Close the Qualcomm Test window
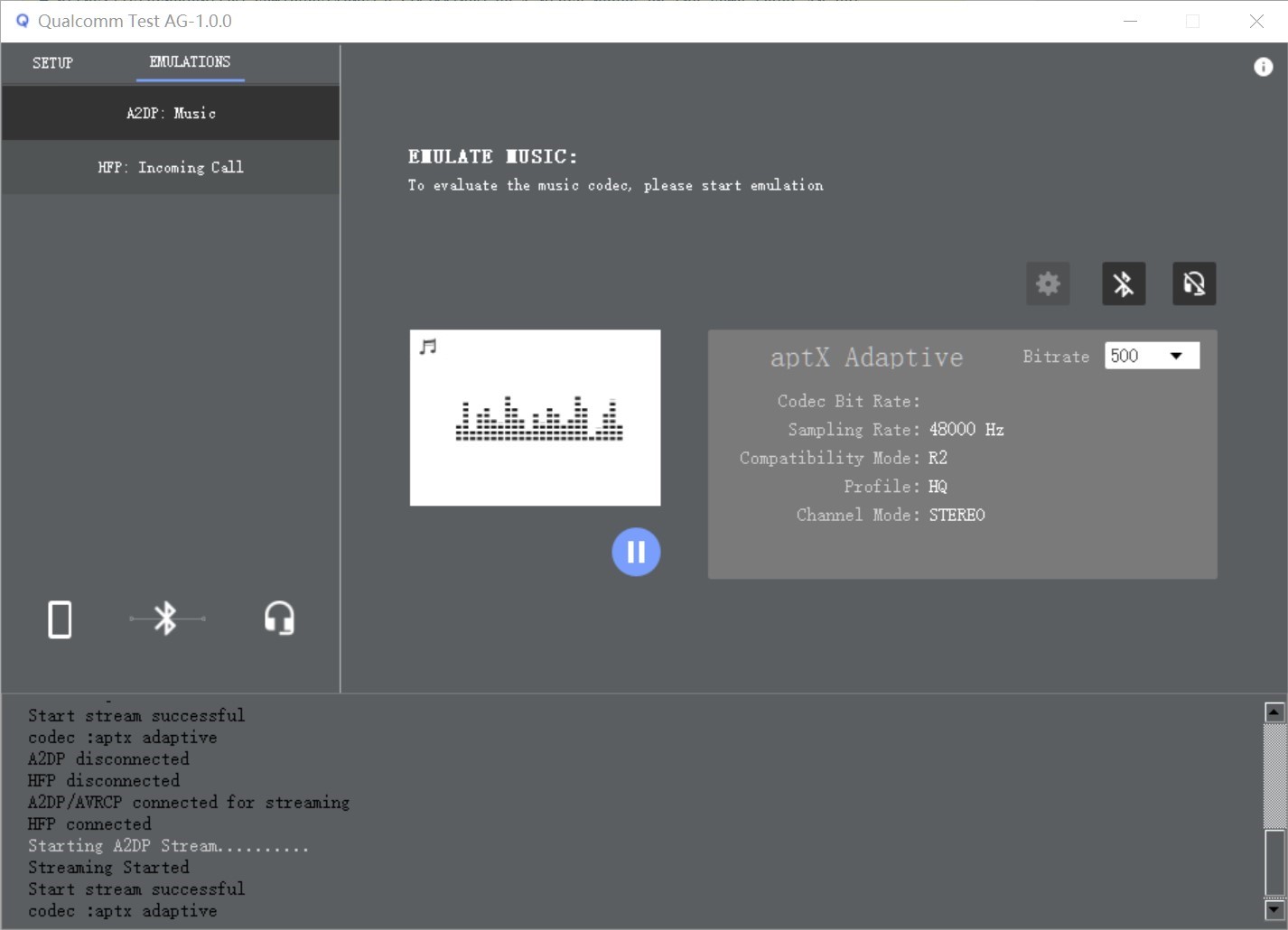The width and height of the screenshot is (1288, 930). [x=1256, y=21]
